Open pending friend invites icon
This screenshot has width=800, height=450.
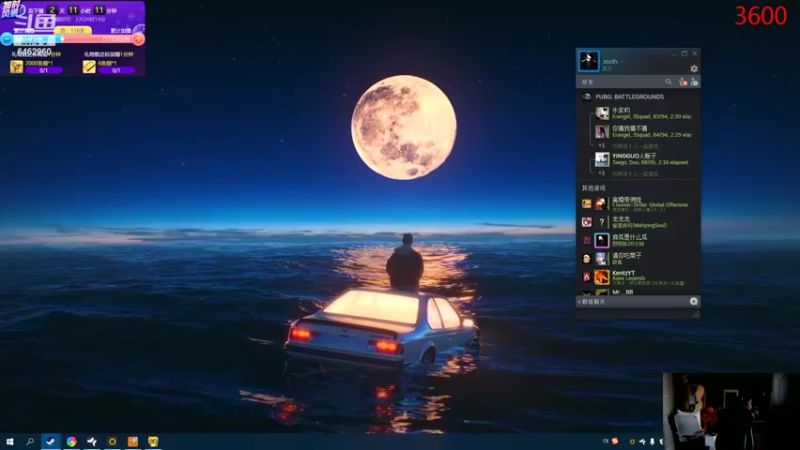click(683, 82)
